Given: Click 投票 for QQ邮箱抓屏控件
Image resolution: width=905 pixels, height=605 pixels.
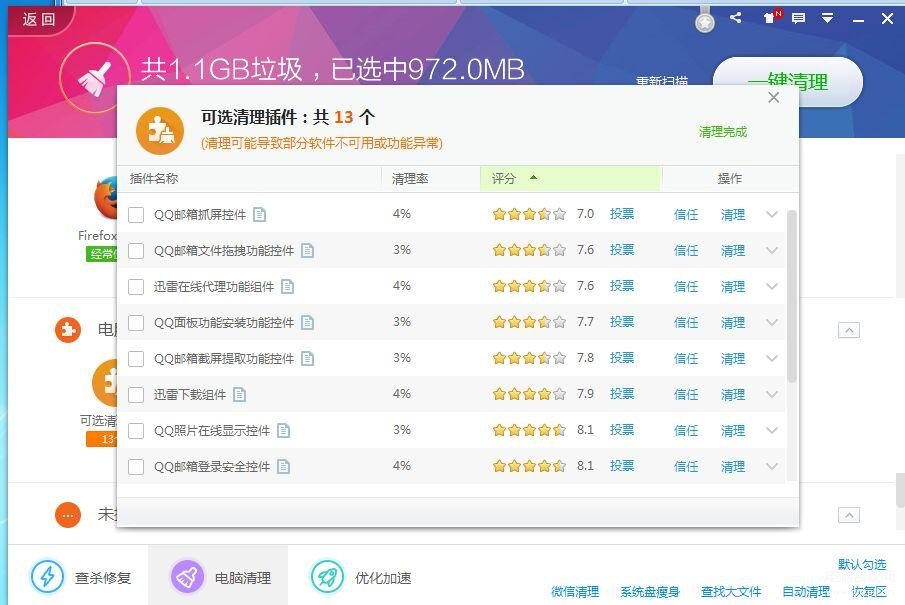Looking at the screenshot, I should click(622, 214).
